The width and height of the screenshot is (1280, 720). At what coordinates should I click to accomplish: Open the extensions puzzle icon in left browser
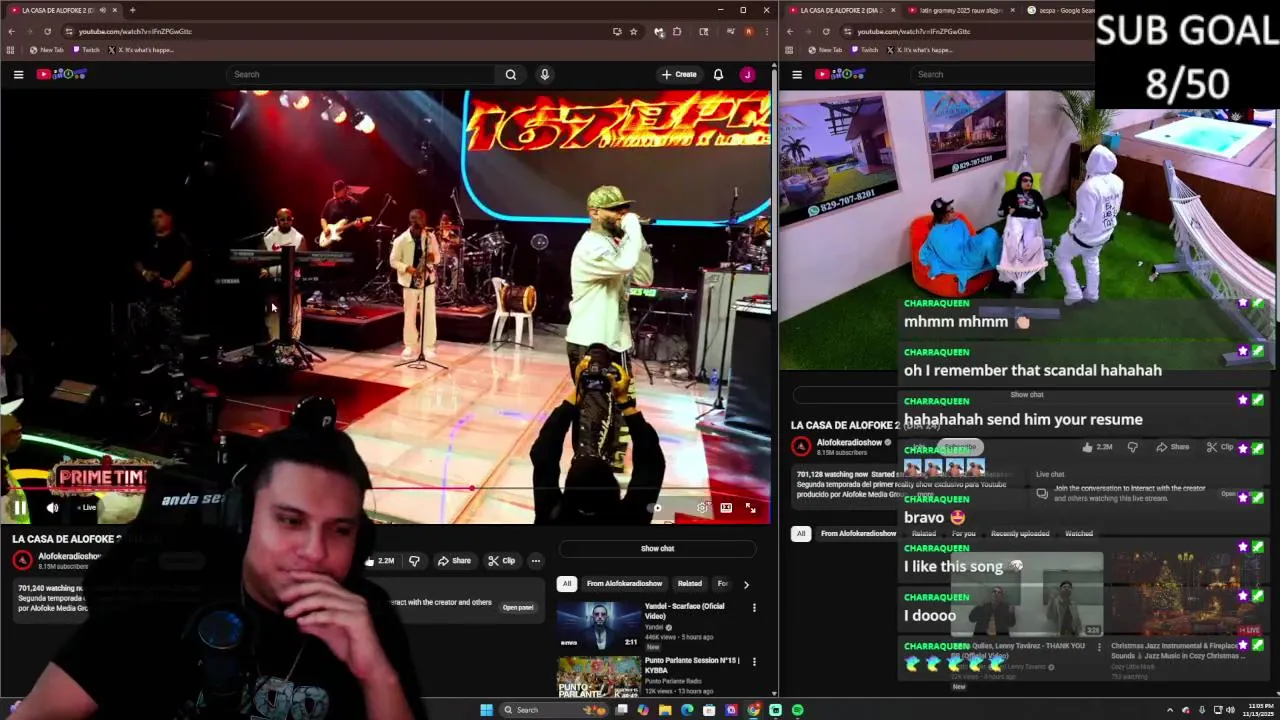677,31
